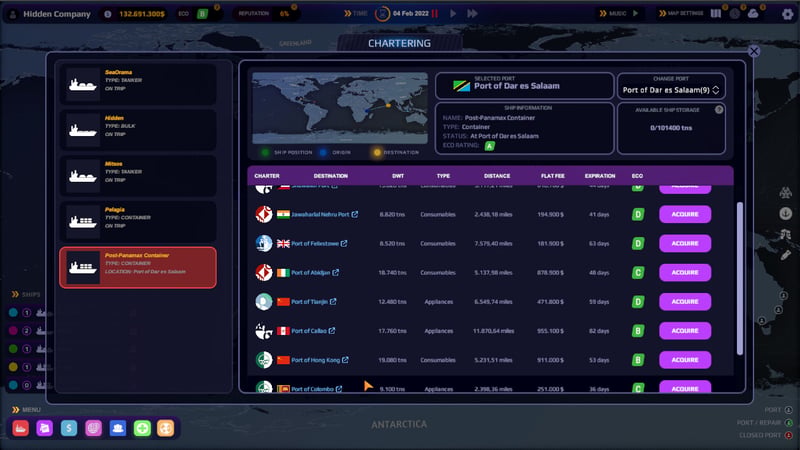Open the red ship menu icon
This screenshot has height=450, width=800.
tap(20, 428)
